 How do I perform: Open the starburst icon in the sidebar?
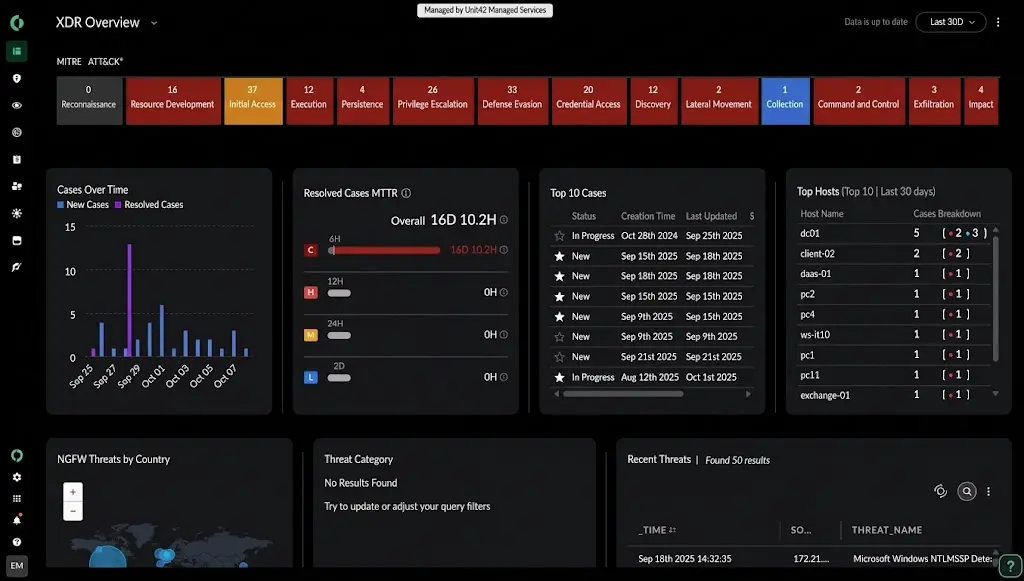click(17, 213)
